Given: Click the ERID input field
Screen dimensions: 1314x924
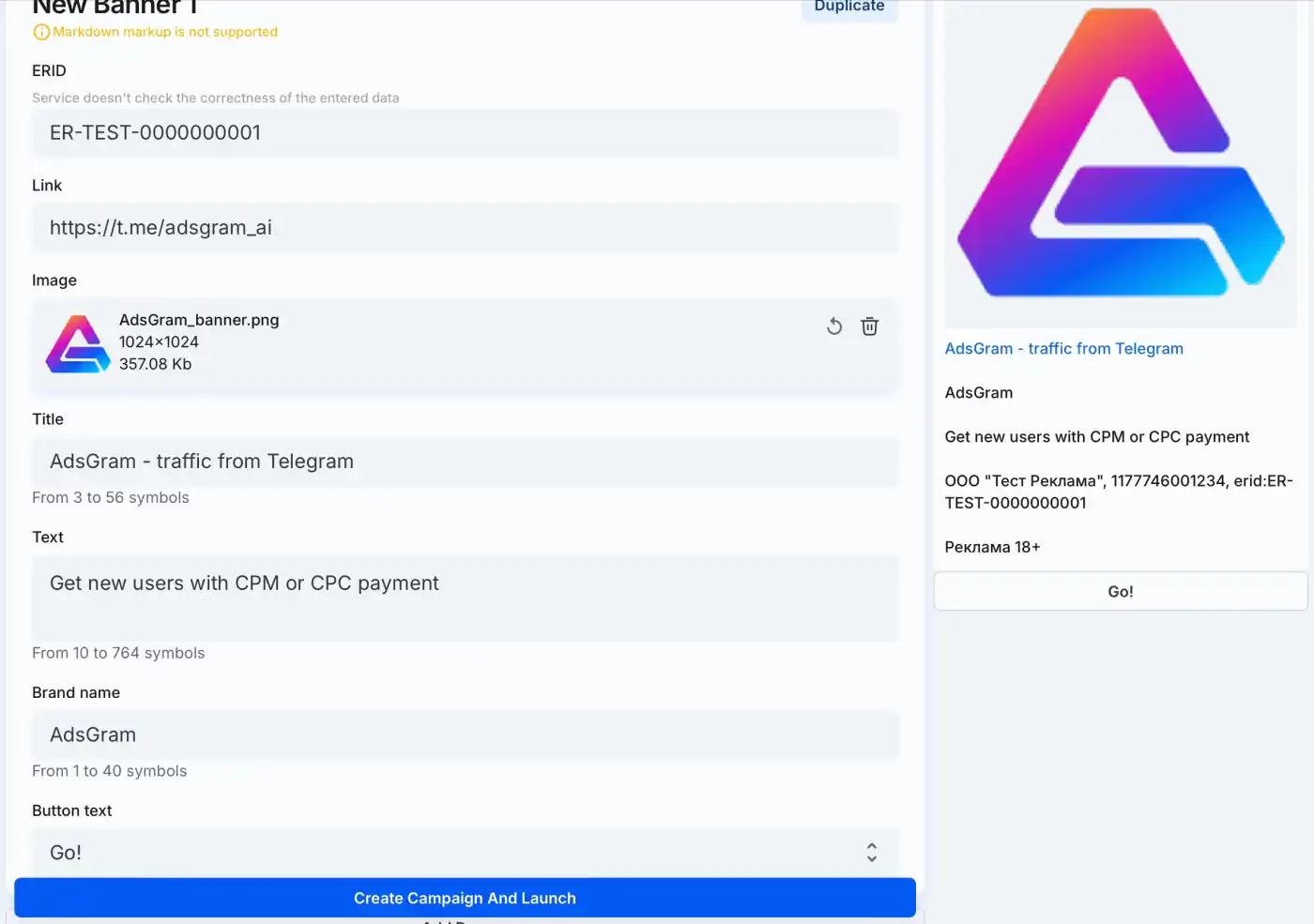Looking at the screenshot, I should [x=466, y=133].
